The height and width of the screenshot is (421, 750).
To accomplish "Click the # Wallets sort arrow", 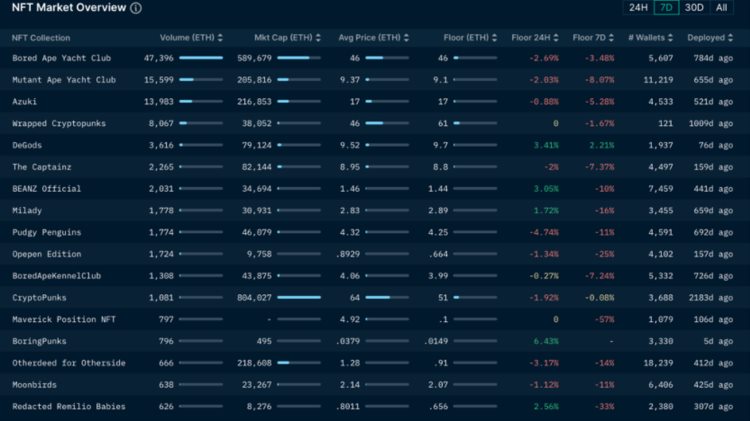I will pyautogui.click(x=669, y=38).
